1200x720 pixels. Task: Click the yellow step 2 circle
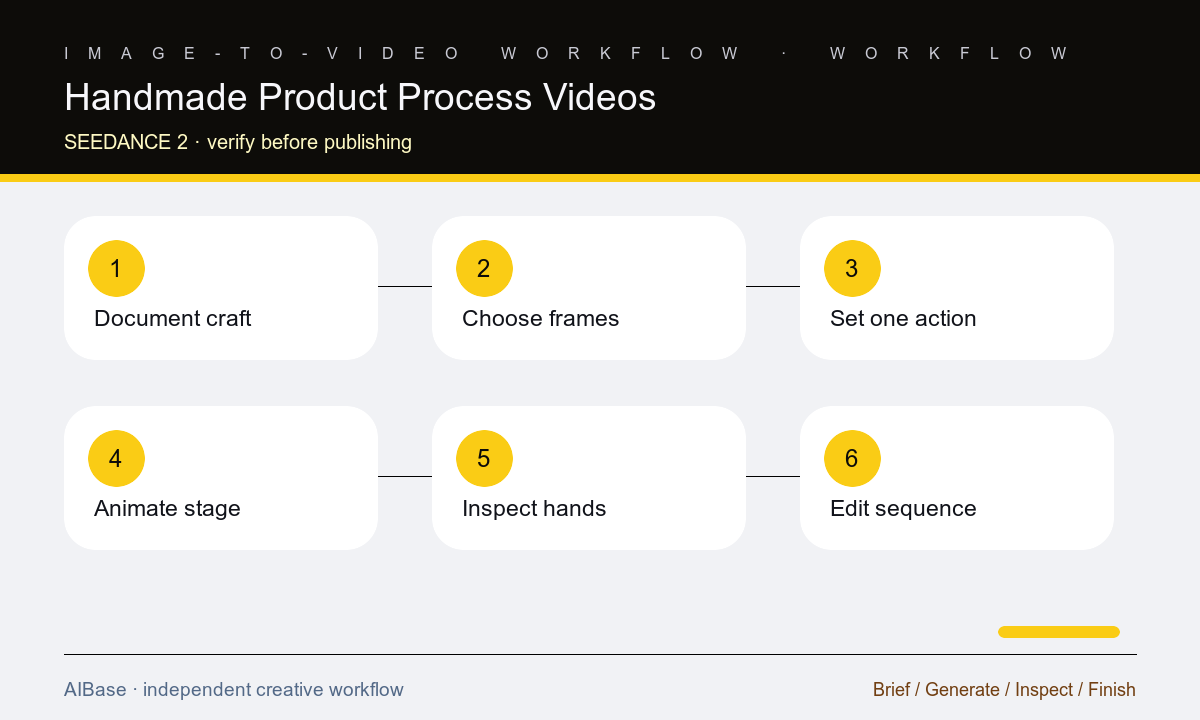484,268
